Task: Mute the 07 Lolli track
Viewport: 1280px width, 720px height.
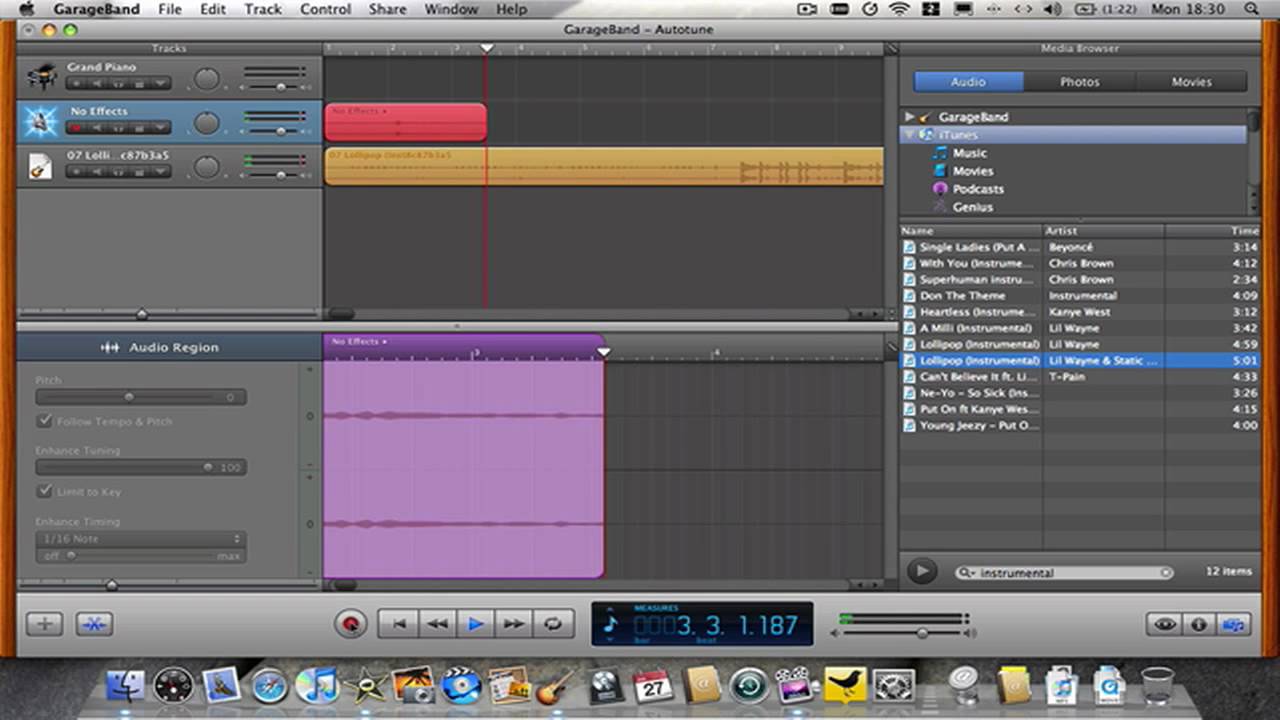Action: point(97,171)
